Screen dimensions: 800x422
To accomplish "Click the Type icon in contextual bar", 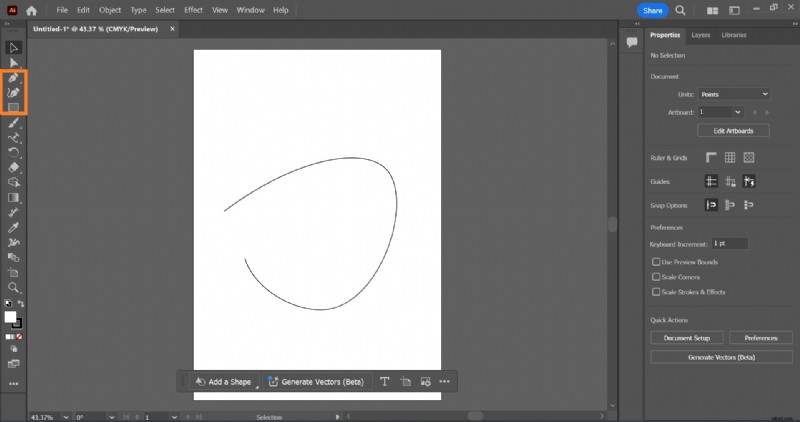I will tap(385, 382).
